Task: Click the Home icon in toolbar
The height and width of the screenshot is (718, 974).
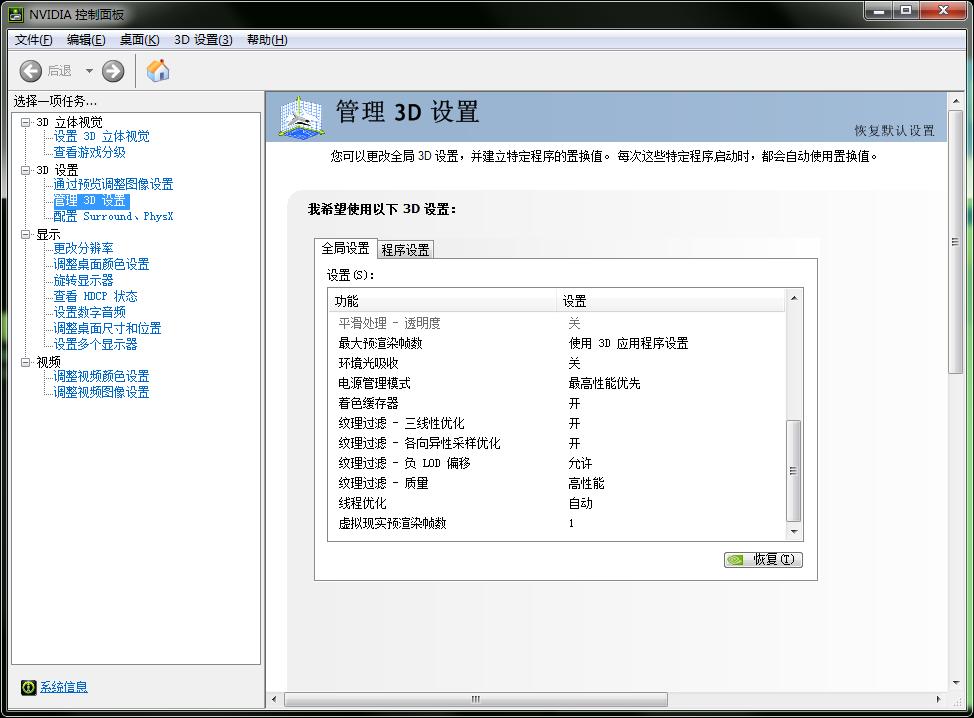Action: (158, 70)
